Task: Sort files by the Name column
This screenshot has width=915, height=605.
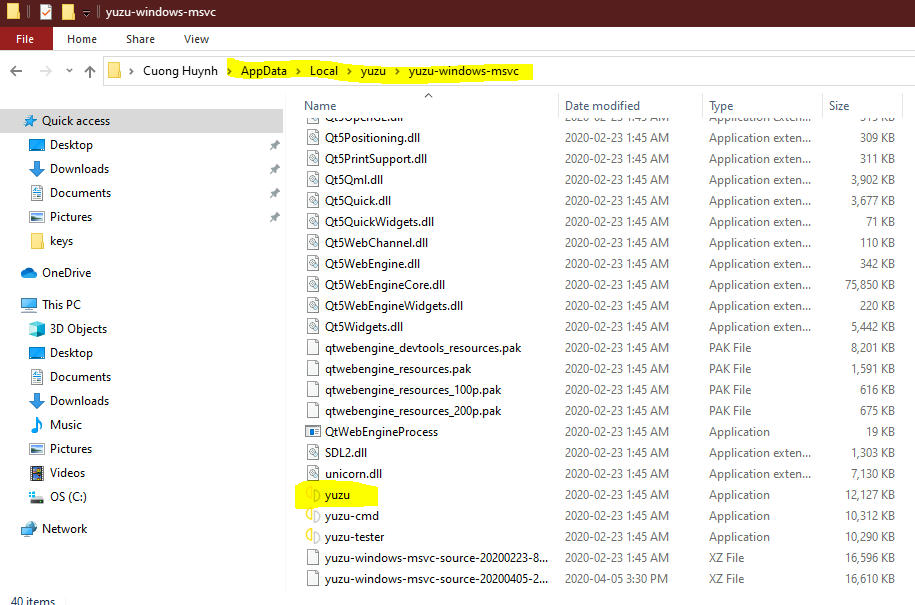Action: click(x=320, y=106)
